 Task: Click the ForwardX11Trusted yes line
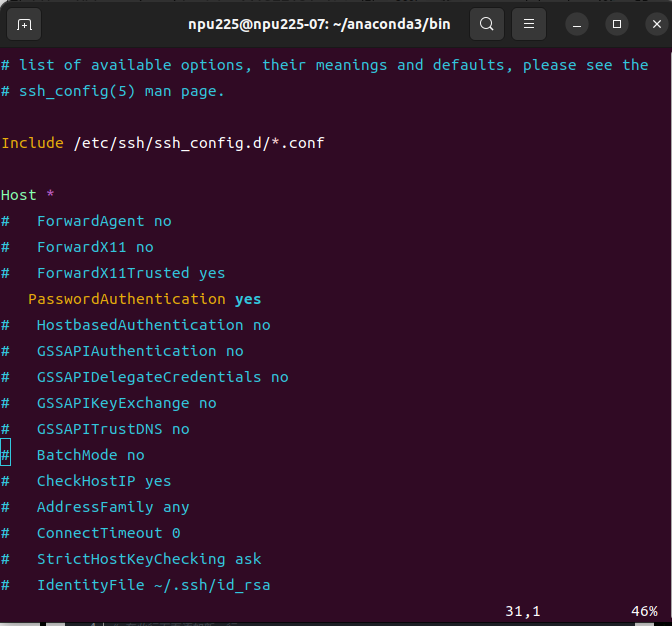pos(113,273)
